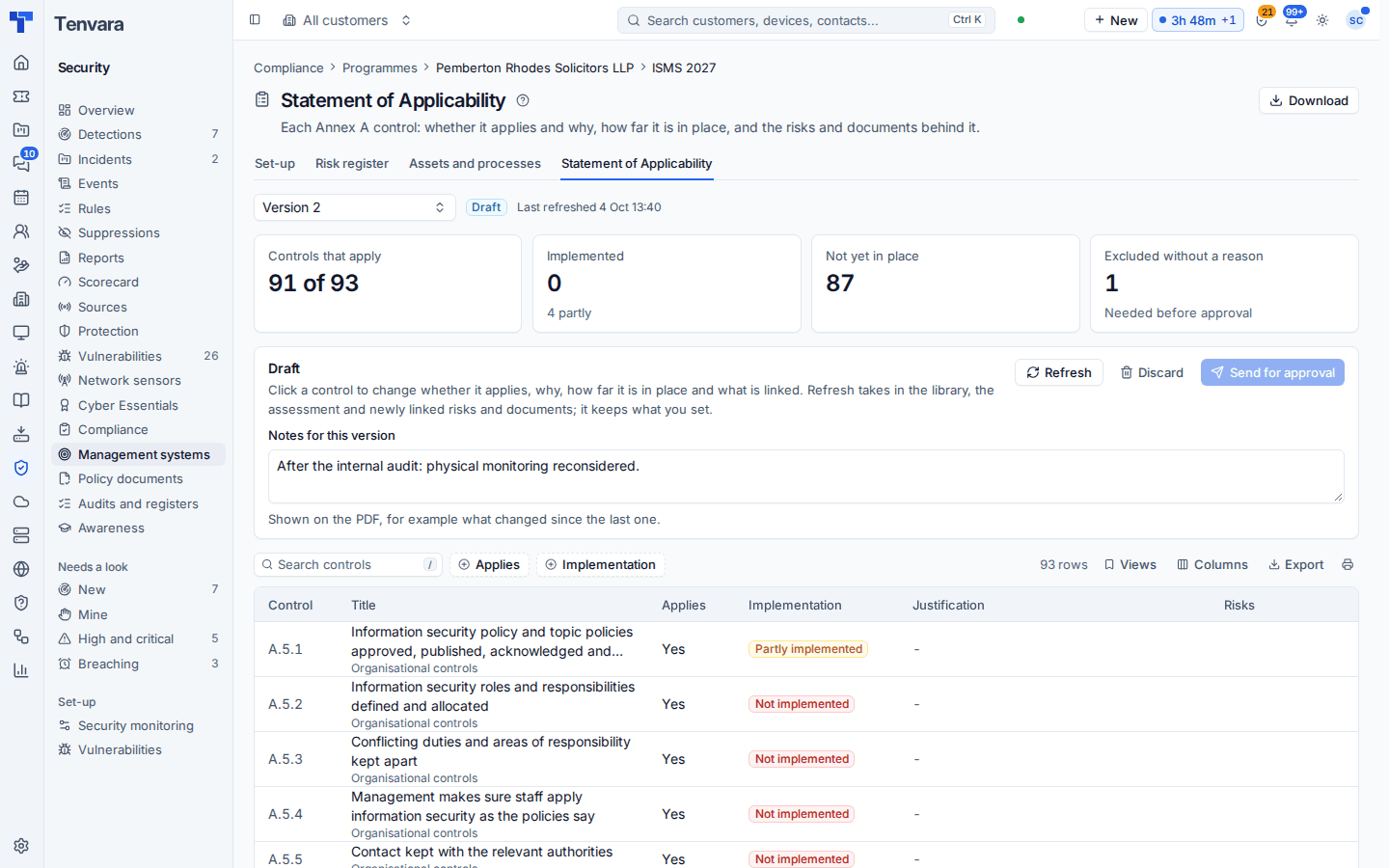Viewport: 1389px width, 868px height.
Task: Open the Version 2 dropdown
Action: pyautogui.click(x=355, y=207)
